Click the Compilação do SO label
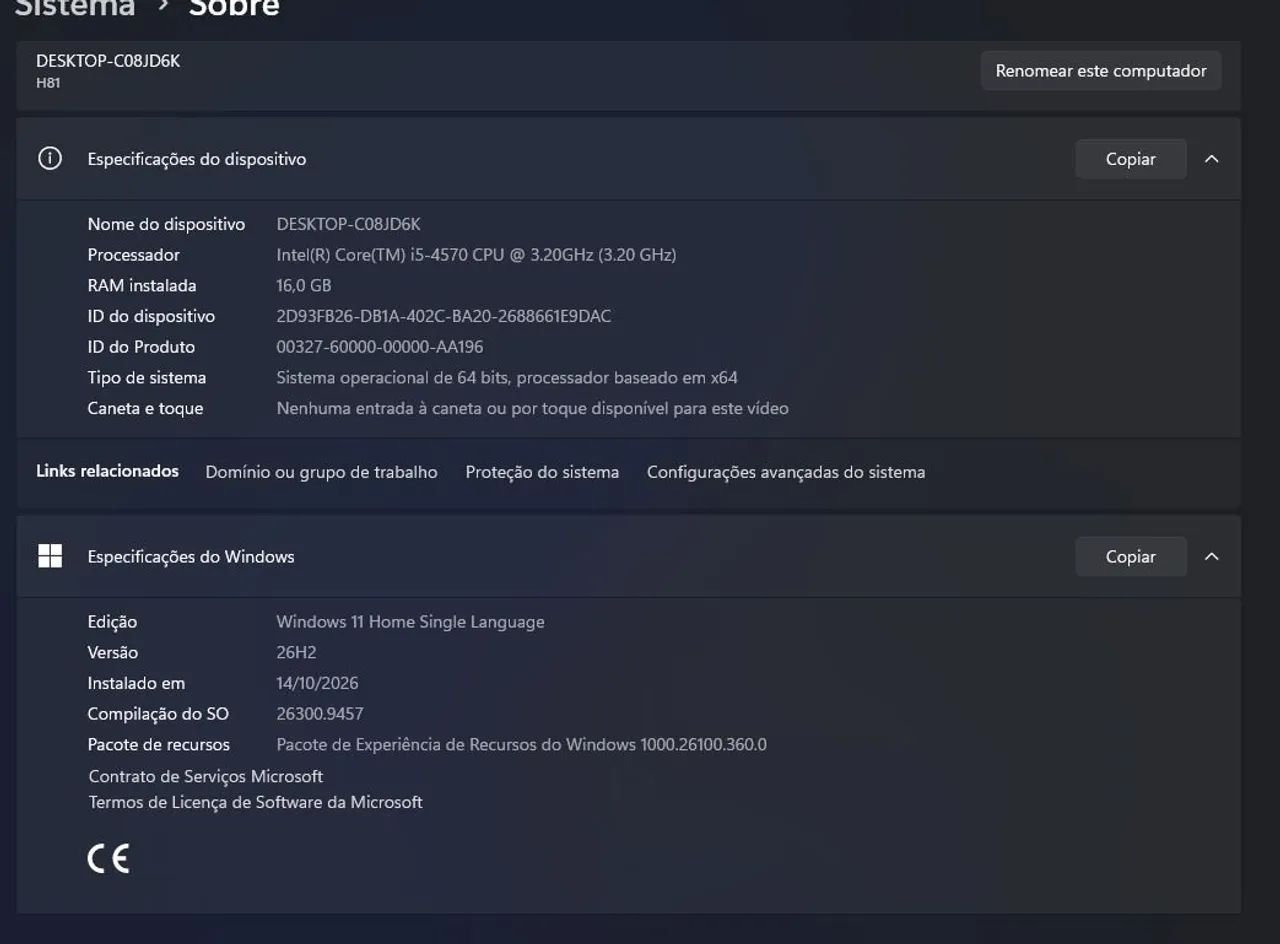1280x944 pixels. pos(158,714)
